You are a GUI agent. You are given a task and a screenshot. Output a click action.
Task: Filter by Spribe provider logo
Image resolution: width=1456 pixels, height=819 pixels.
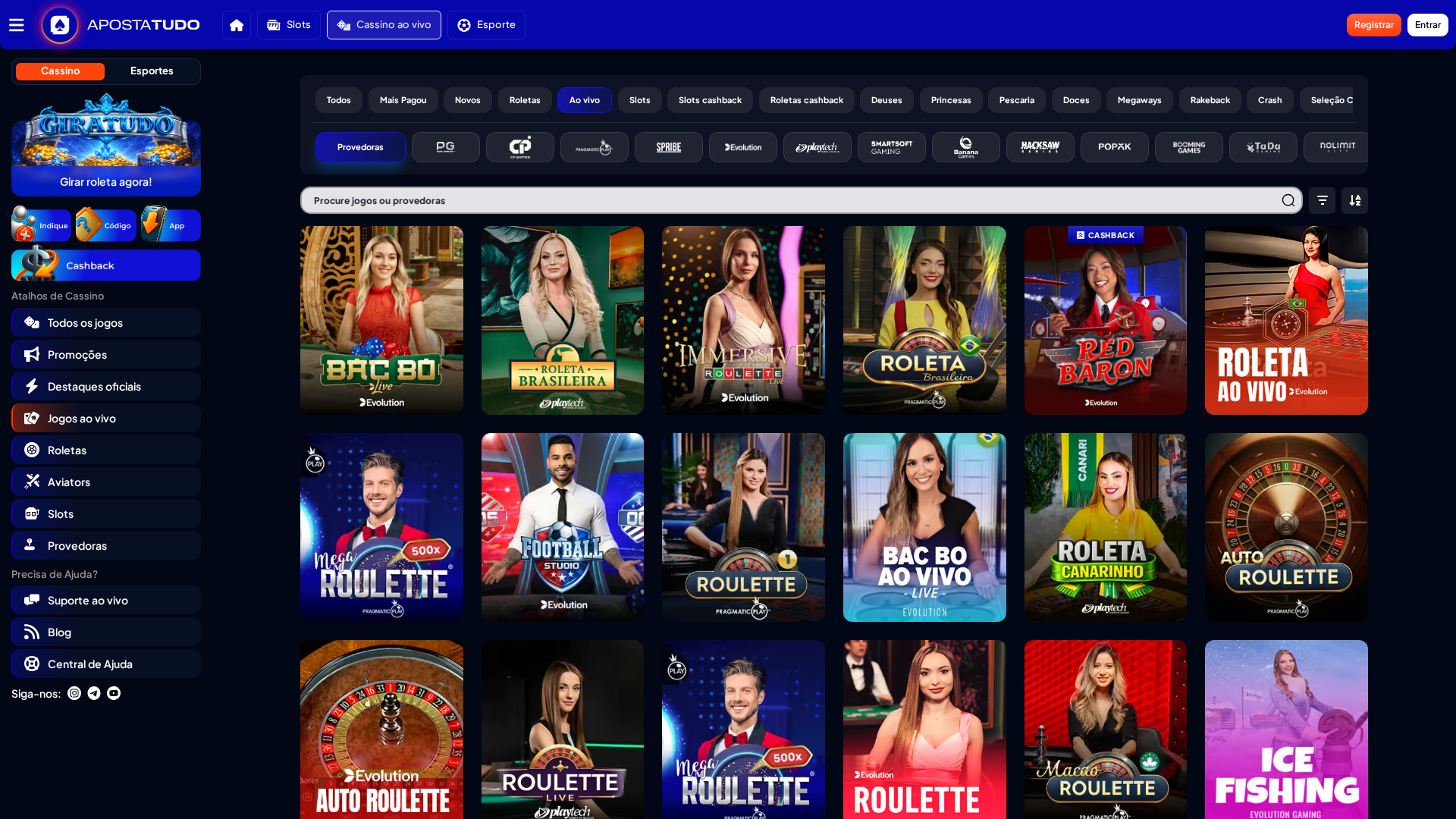[x=669, y=147]
